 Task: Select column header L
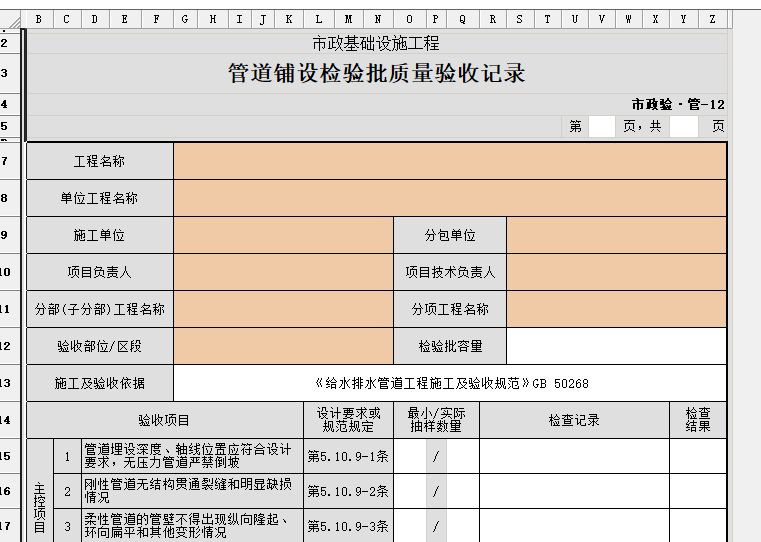[x=319, y=19]
